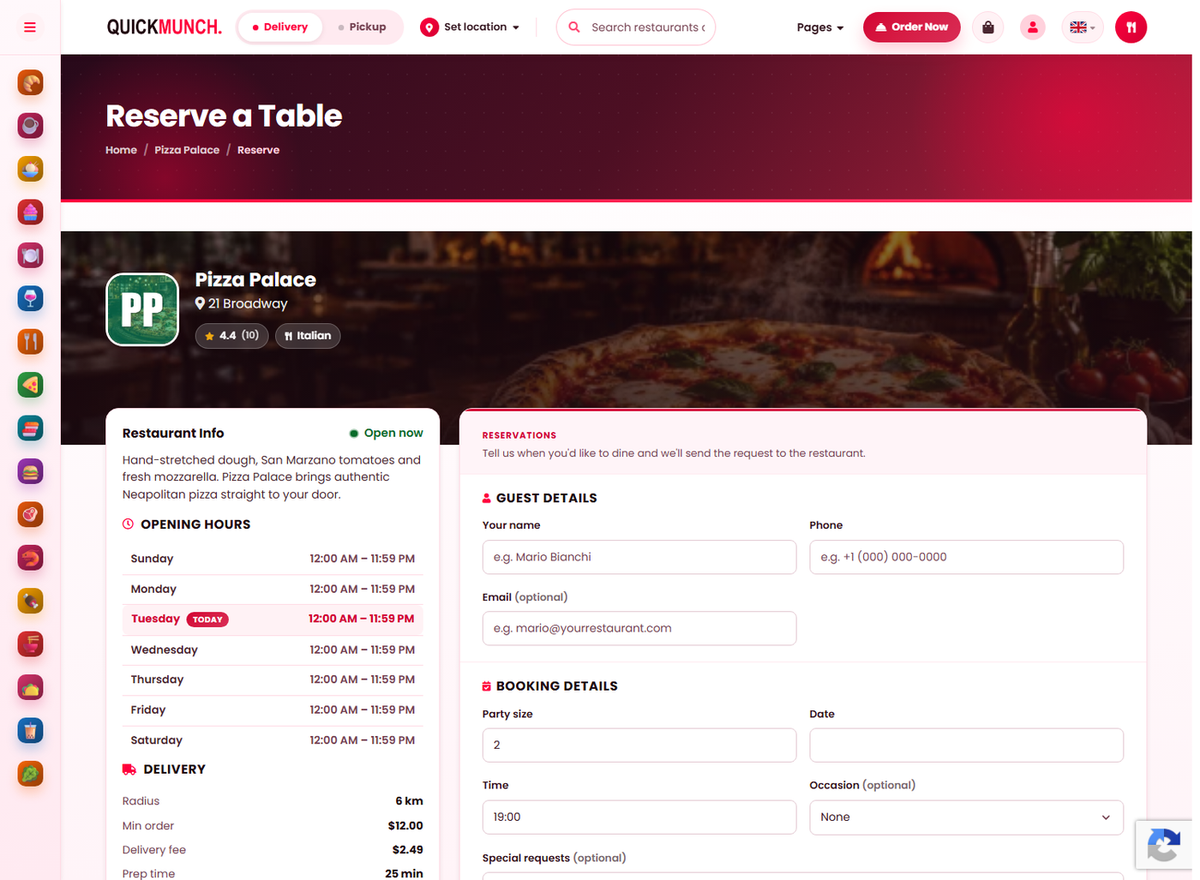
Task: Select the shrimp seafood category icon
Action: click(30, 557)
